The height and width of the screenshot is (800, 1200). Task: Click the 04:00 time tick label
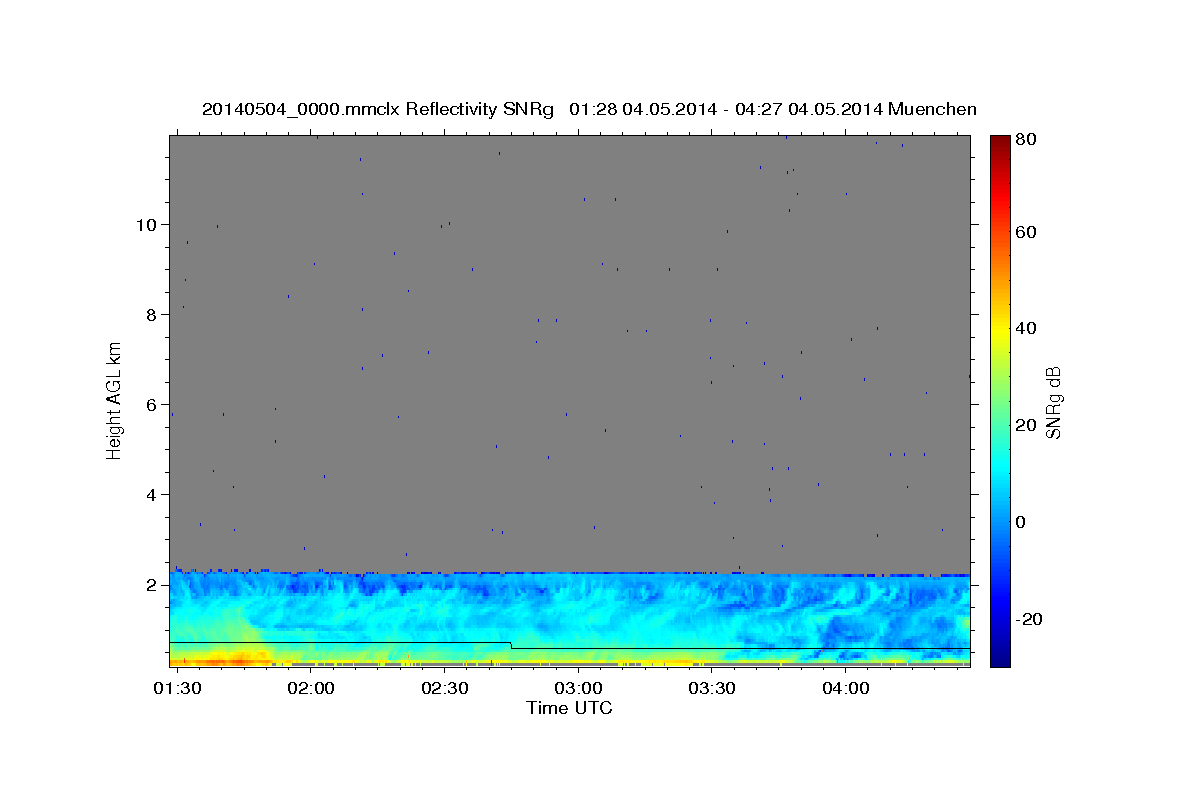[846, 688]
